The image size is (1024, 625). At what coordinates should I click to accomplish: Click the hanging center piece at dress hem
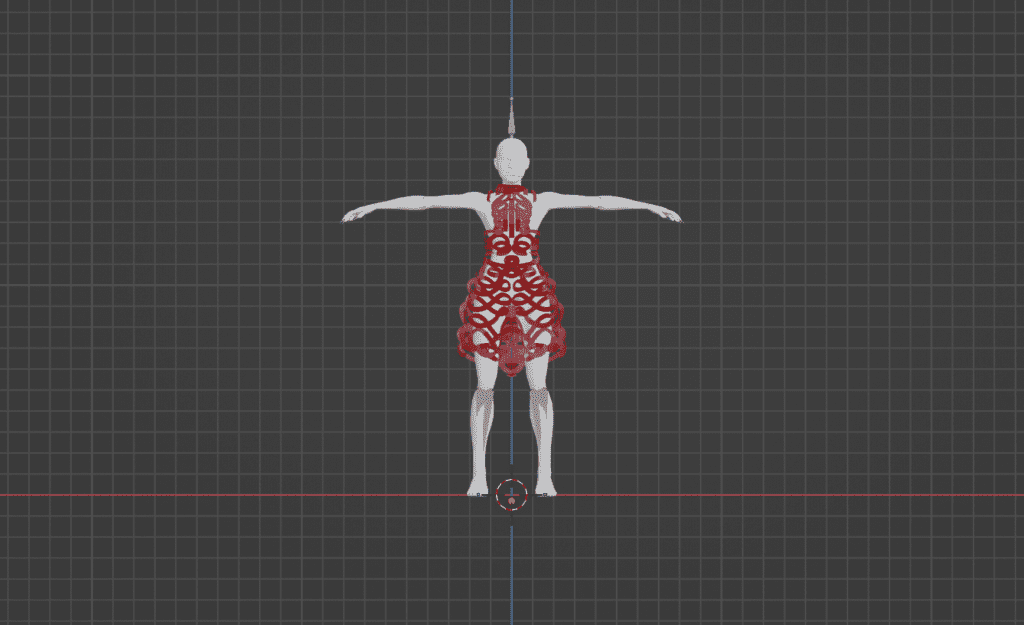(x=512, y=355)
